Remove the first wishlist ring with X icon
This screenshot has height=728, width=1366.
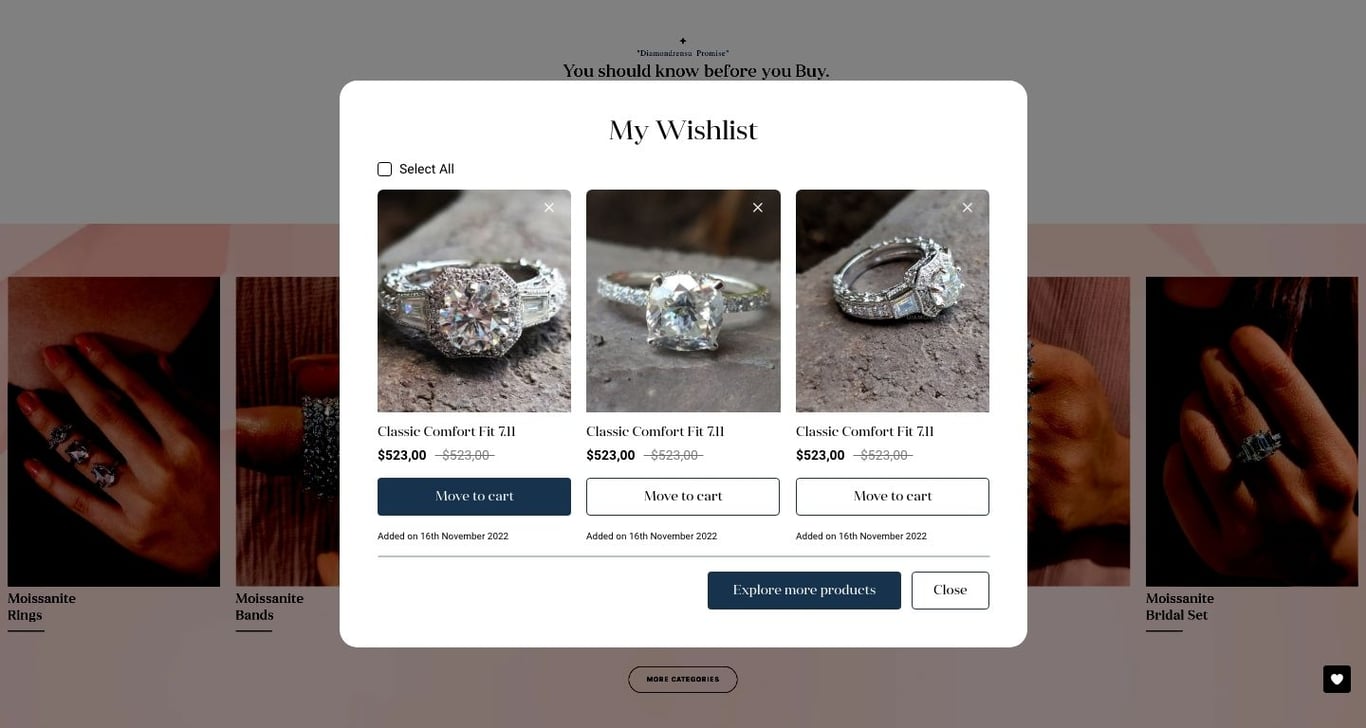[x=549, y=208]
